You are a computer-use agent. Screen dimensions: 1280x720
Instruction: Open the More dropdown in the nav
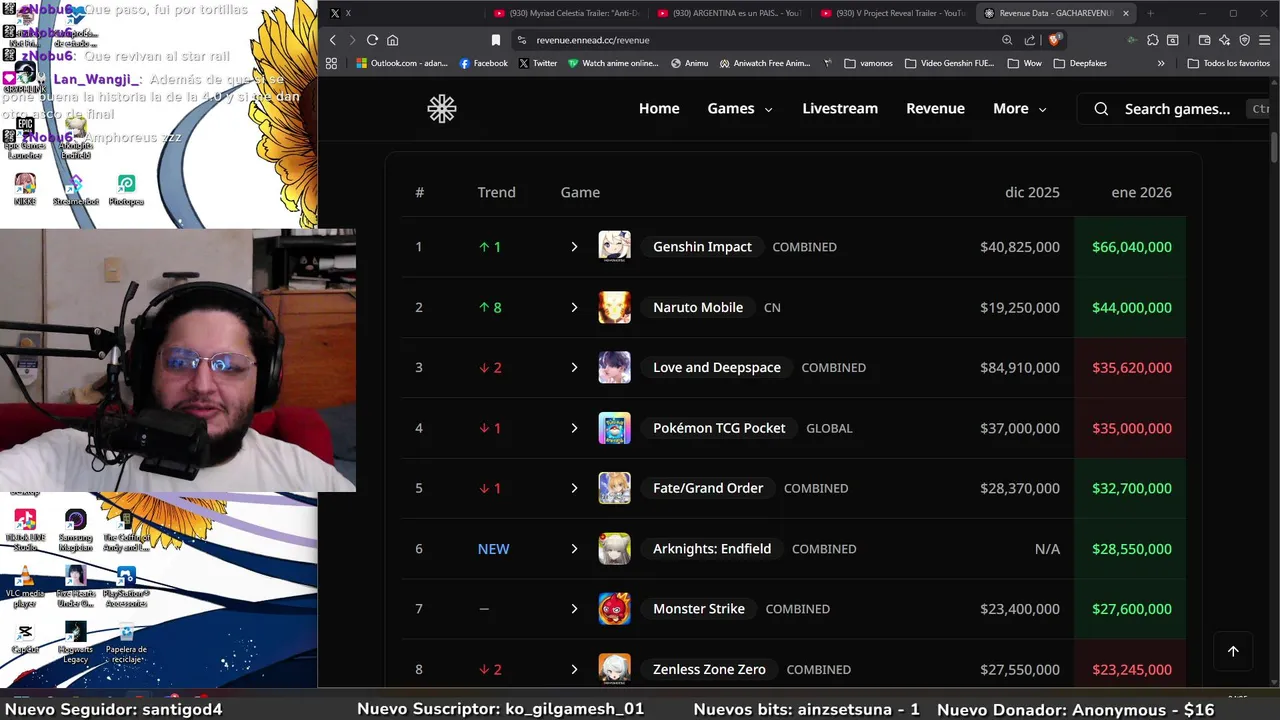tap(1019, 109)
